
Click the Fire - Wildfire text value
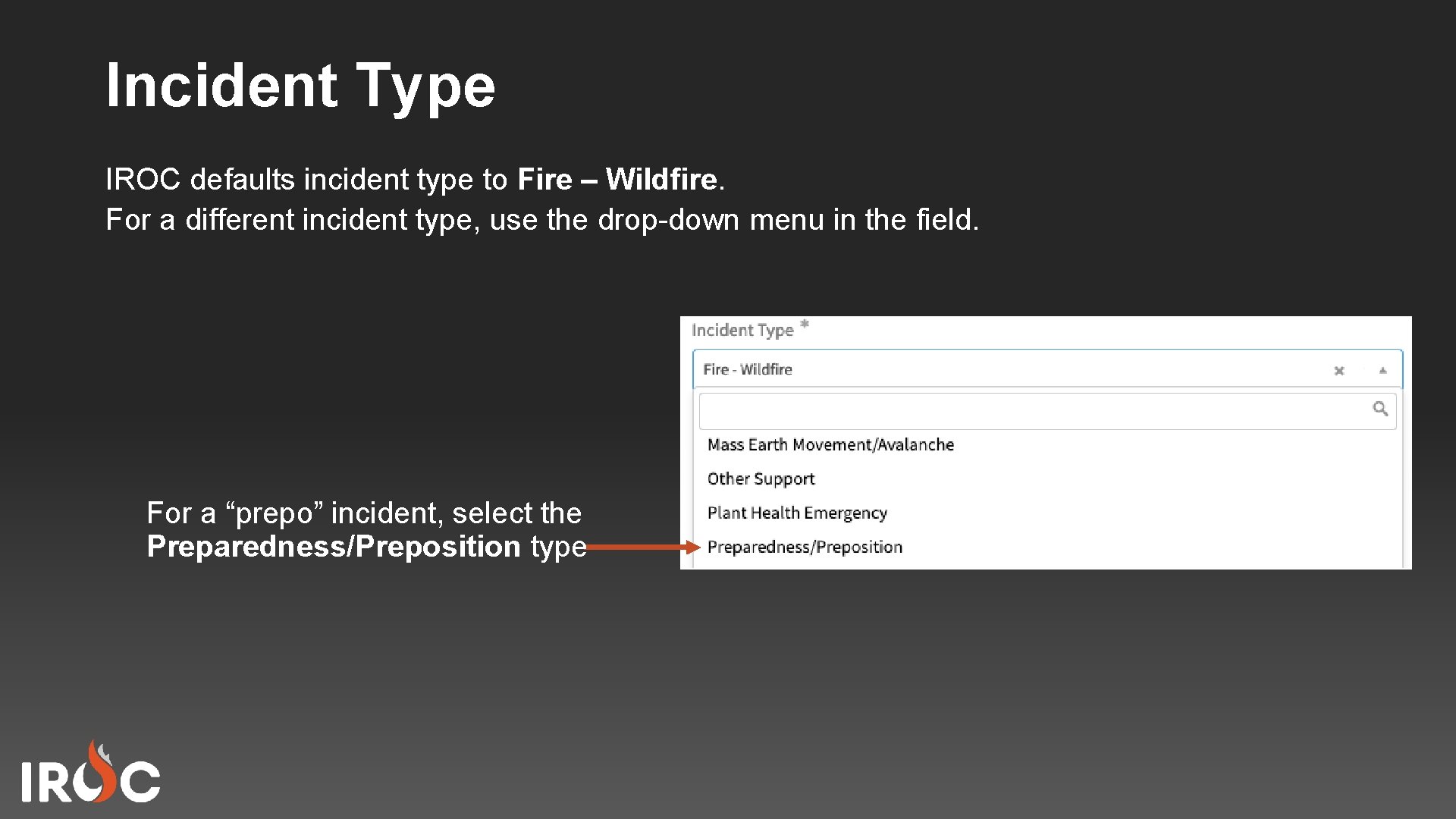coord(746,369)
